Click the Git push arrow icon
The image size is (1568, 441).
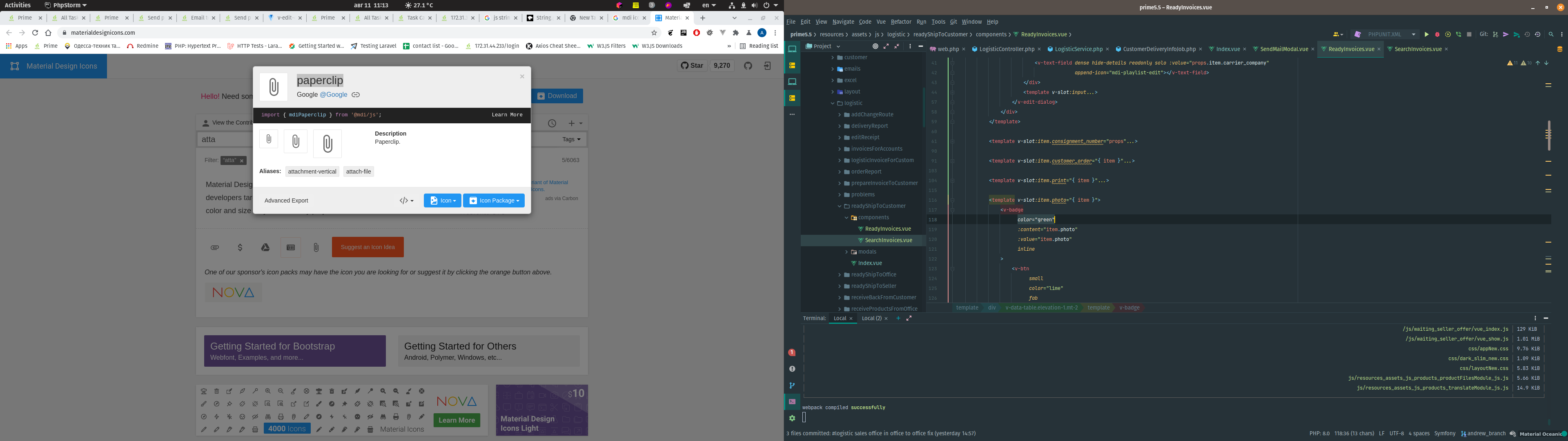point(1505,35)
